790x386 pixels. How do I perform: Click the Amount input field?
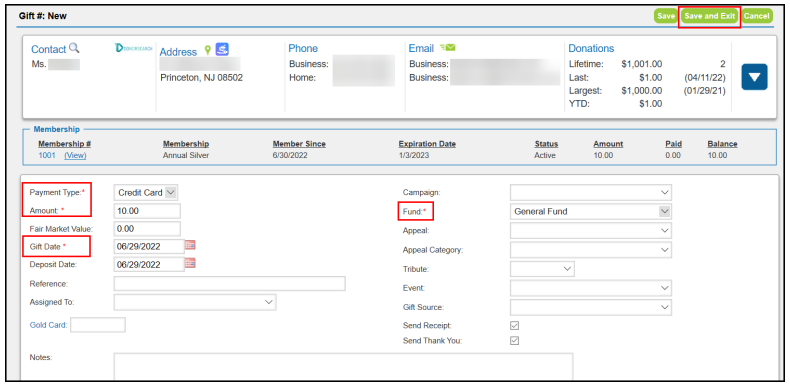[147, 211]
